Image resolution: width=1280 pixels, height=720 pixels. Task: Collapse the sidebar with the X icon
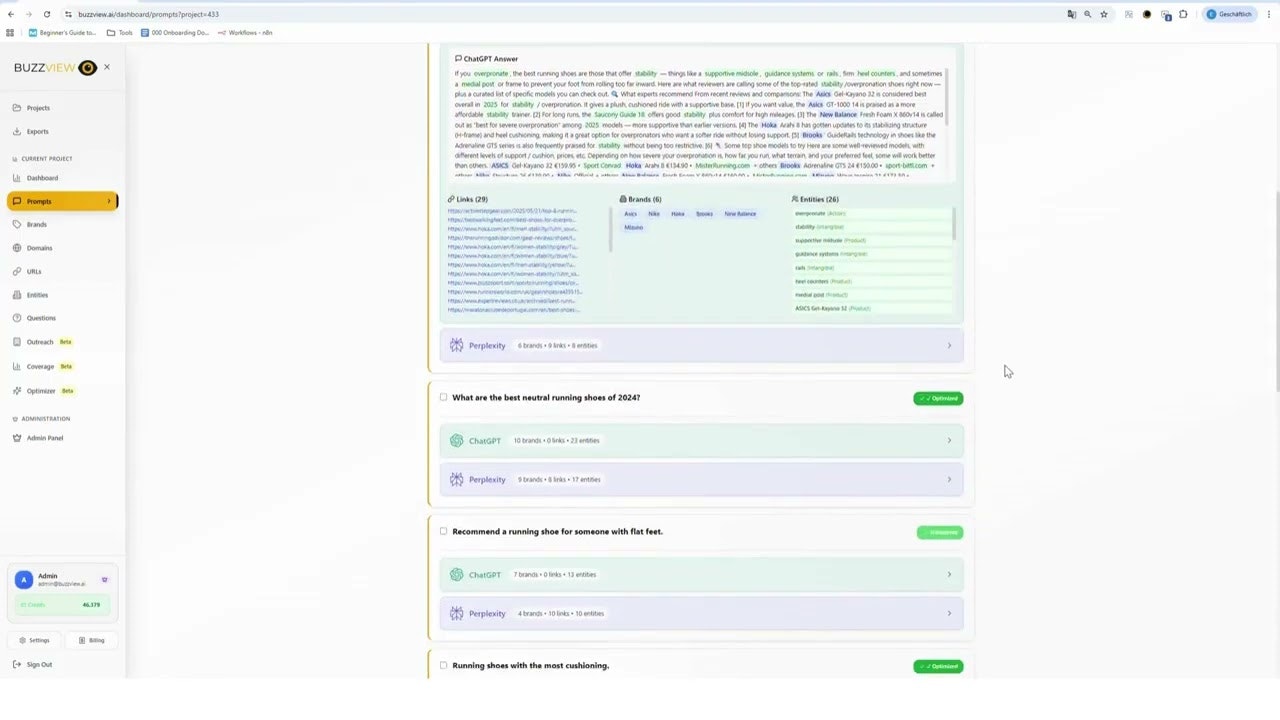[x=107, y=67]
